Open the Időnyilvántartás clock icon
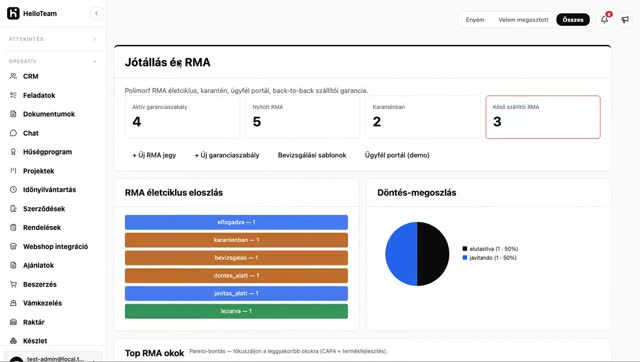The image size is (640, 362). [x=13, y=189]
